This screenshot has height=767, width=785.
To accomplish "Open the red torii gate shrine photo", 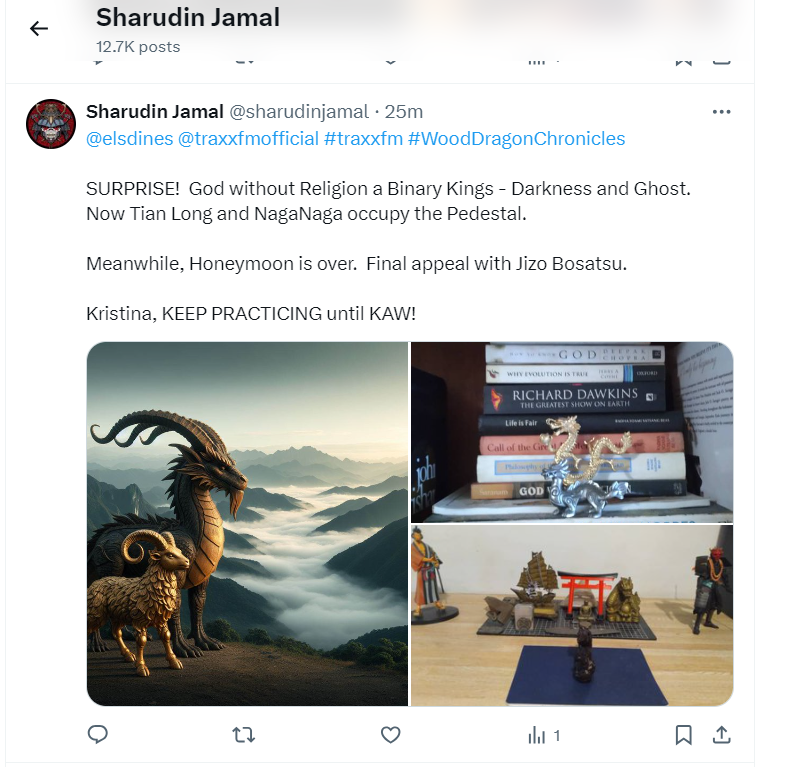I will pyautogui.click(x=572, y=615).
